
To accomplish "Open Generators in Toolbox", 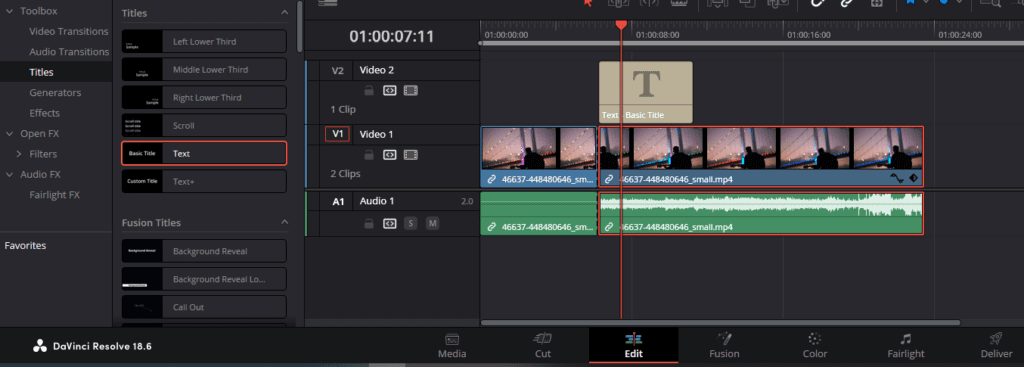I will point(55,93).
